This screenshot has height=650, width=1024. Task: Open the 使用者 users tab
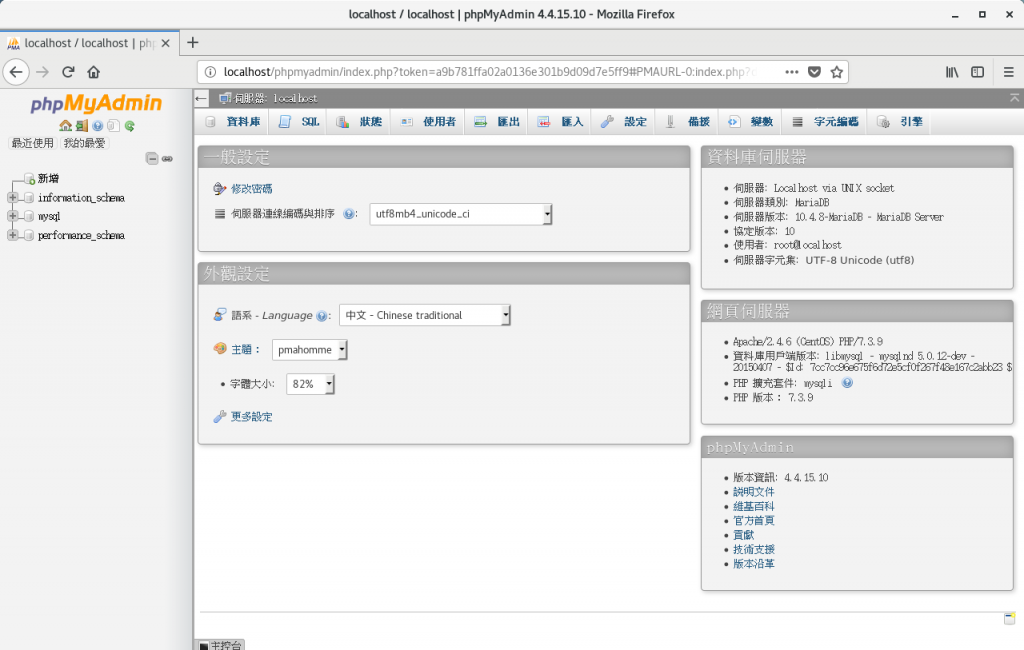point(428,122)
